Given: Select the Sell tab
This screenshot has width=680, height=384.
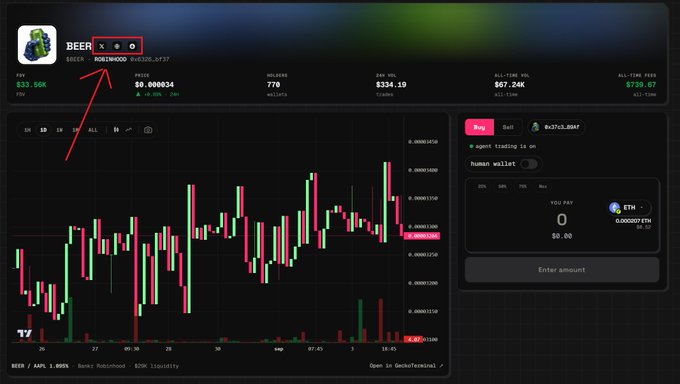Looking at the screenshot, I should click(x=508, y=127).
